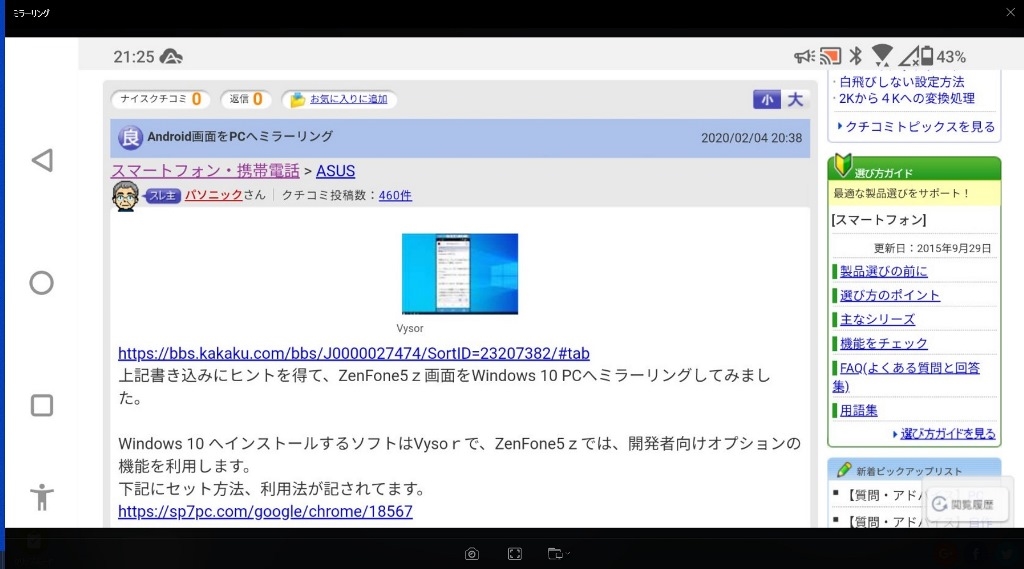Tap the Wi-Fi icon in status bar
1024x569 pixels.
[x=882, y=56]
